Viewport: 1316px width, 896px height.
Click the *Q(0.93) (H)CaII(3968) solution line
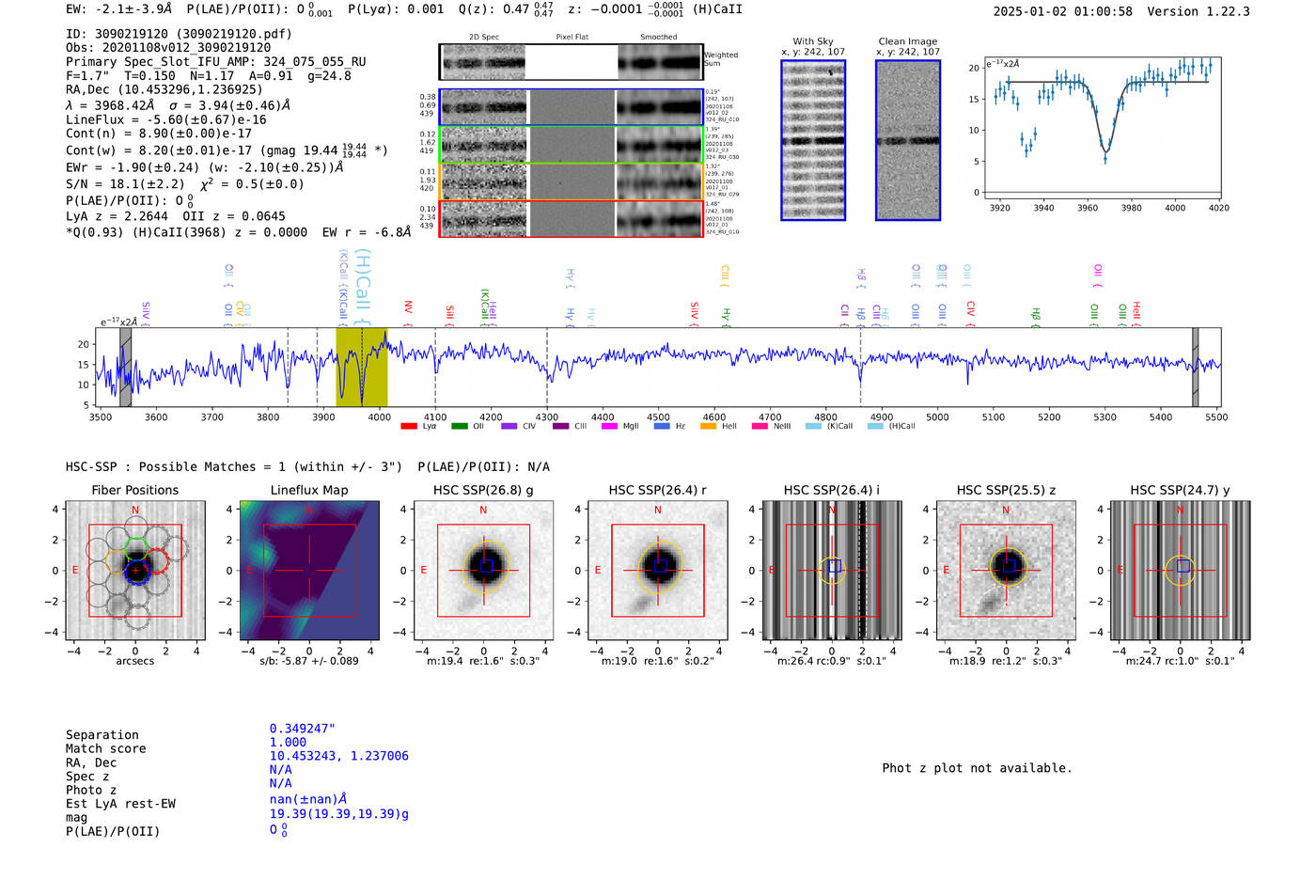[x=239, y=232]
